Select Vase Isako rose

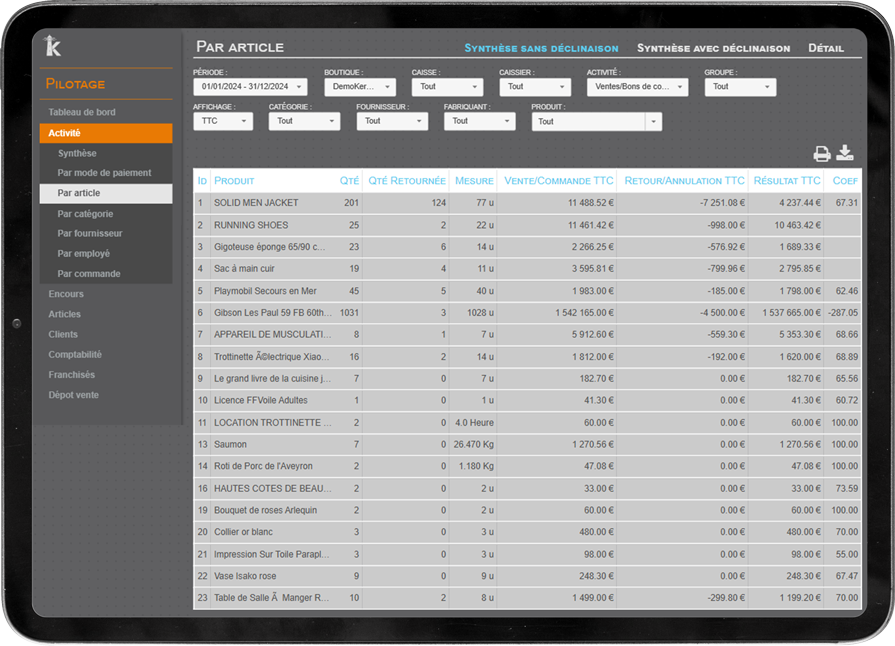point(245,576)
